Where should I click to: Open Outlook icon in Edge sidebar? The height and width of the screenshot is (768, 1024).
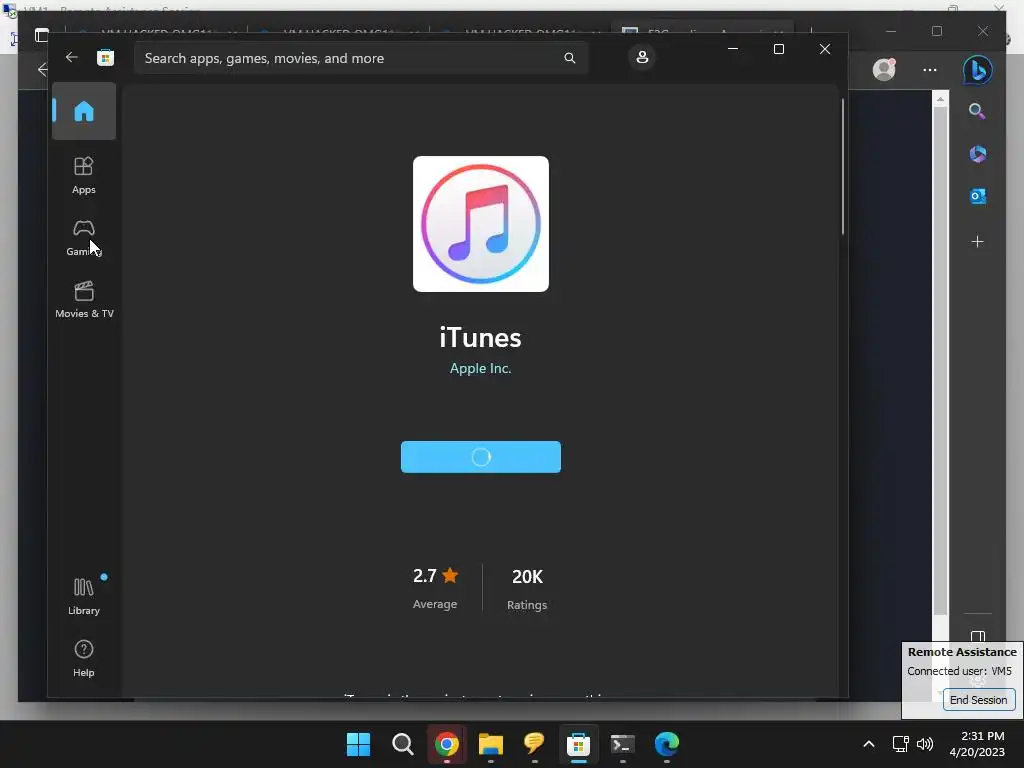(x=978, y=196)
